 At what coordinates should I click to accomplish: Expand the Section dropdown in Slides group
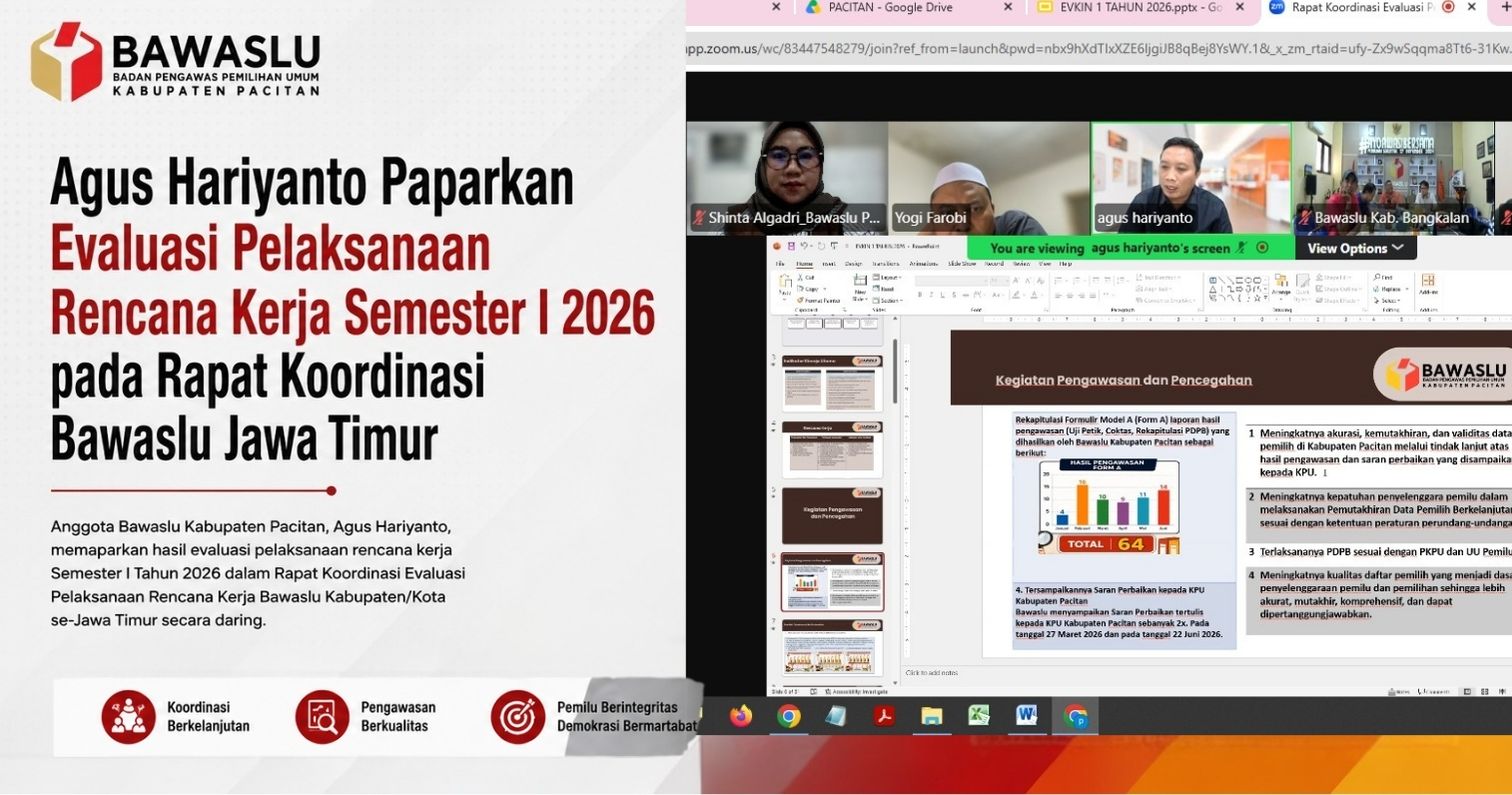(x=888, y=301)
